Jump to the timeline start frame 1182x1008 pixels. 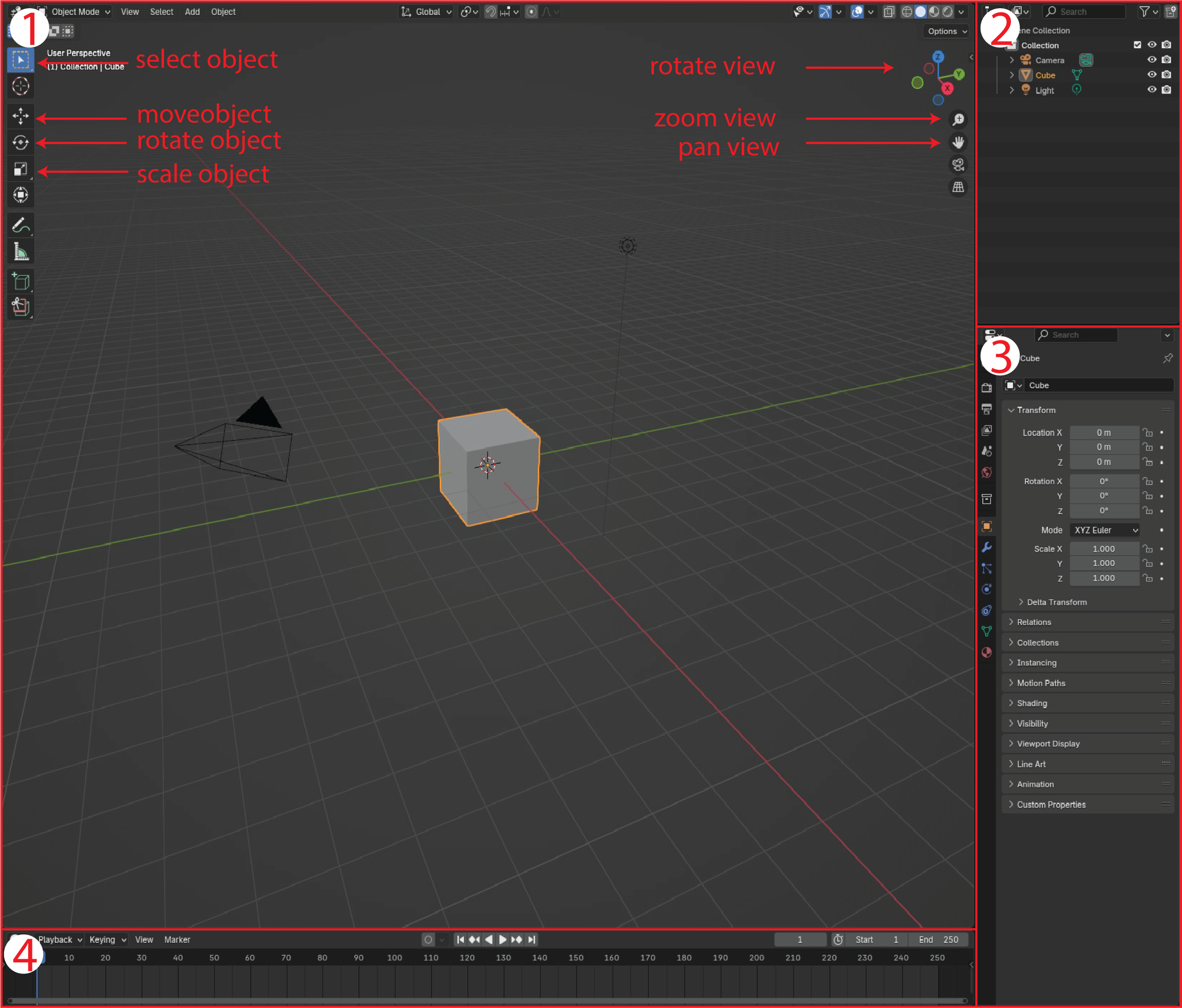460,940
